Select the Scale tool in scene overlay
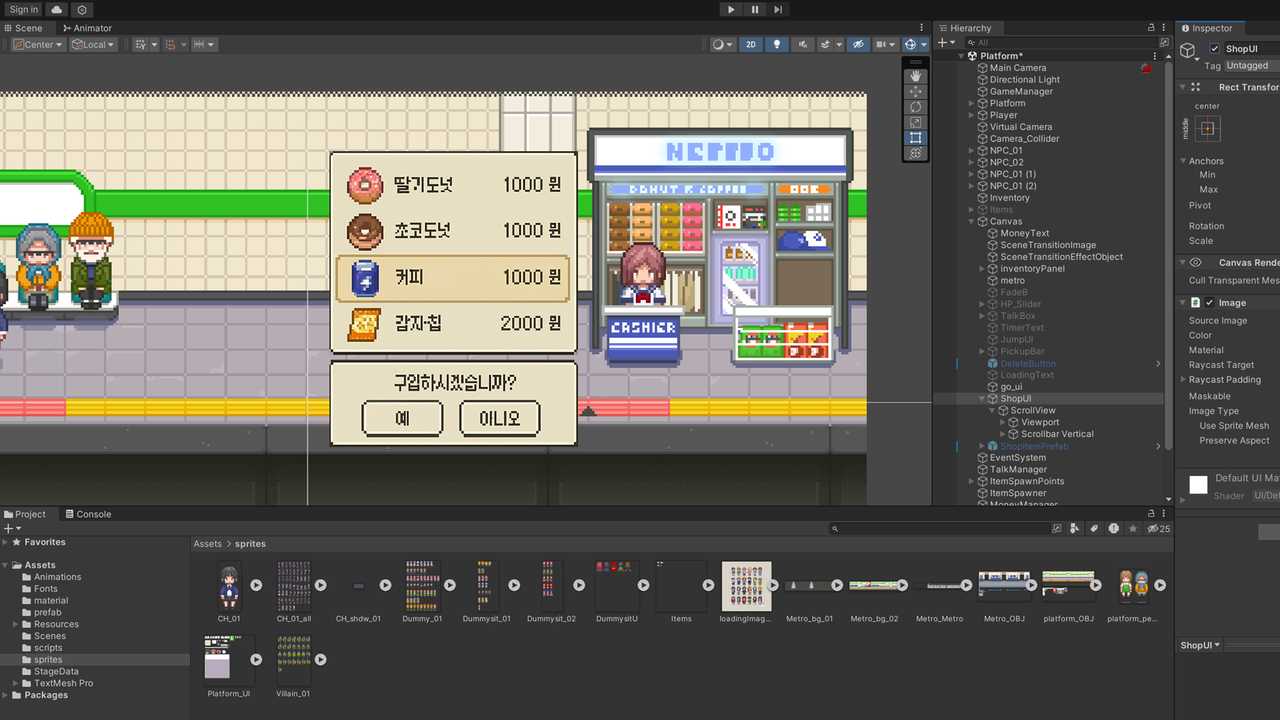 tap(916, 123)
